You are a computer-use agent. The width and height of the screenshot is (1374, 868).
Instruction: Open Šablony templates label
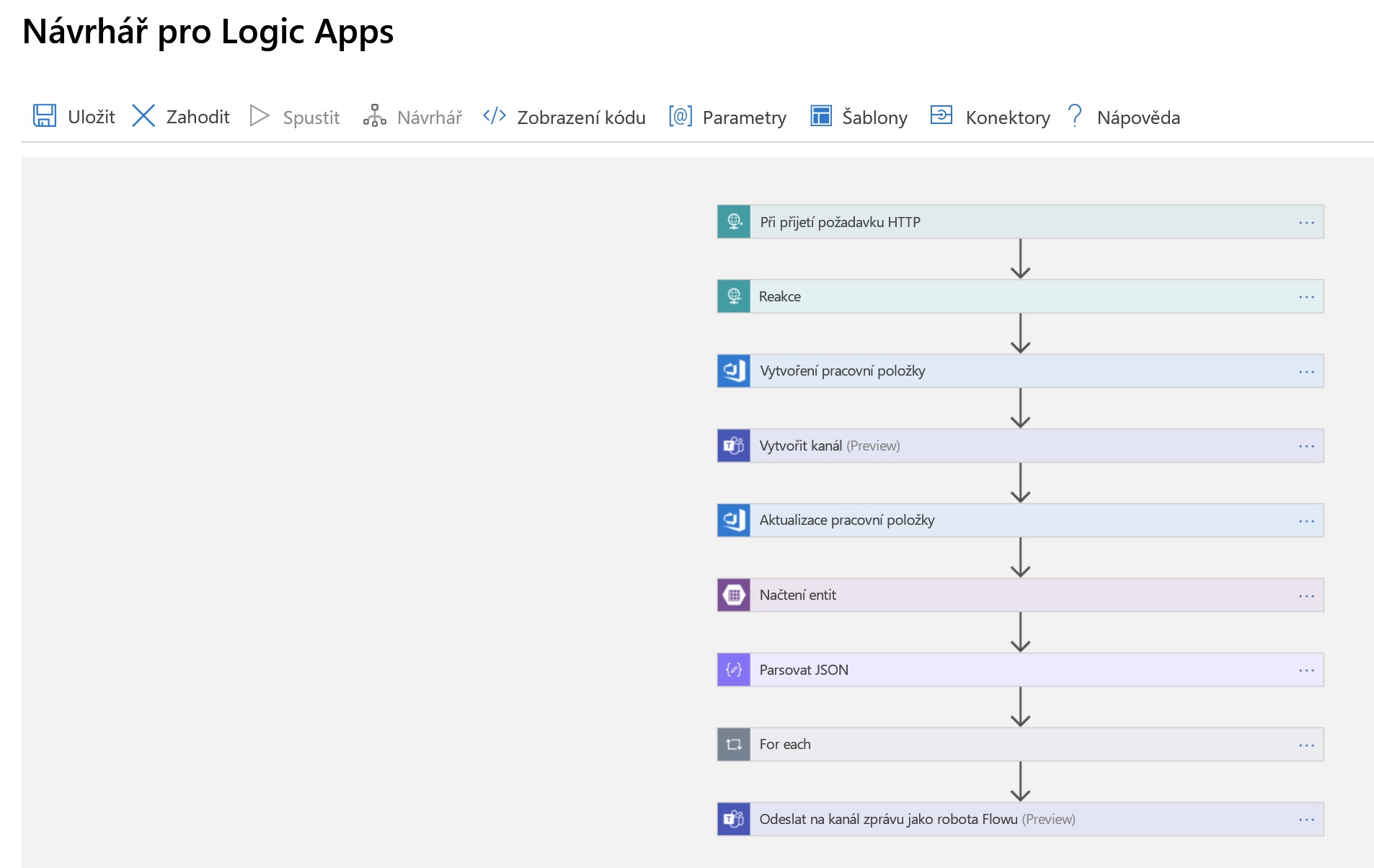click(x=874, y=117)
